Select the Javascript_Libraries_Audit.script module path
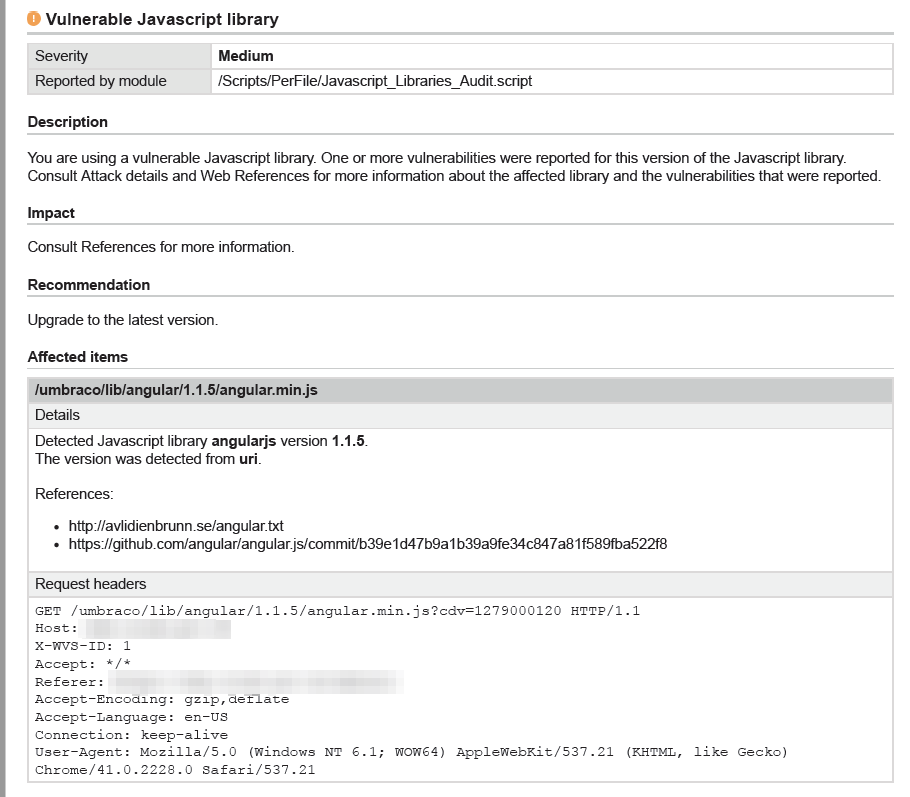This screenshot has width=910, height=797. tap(375, 81)
